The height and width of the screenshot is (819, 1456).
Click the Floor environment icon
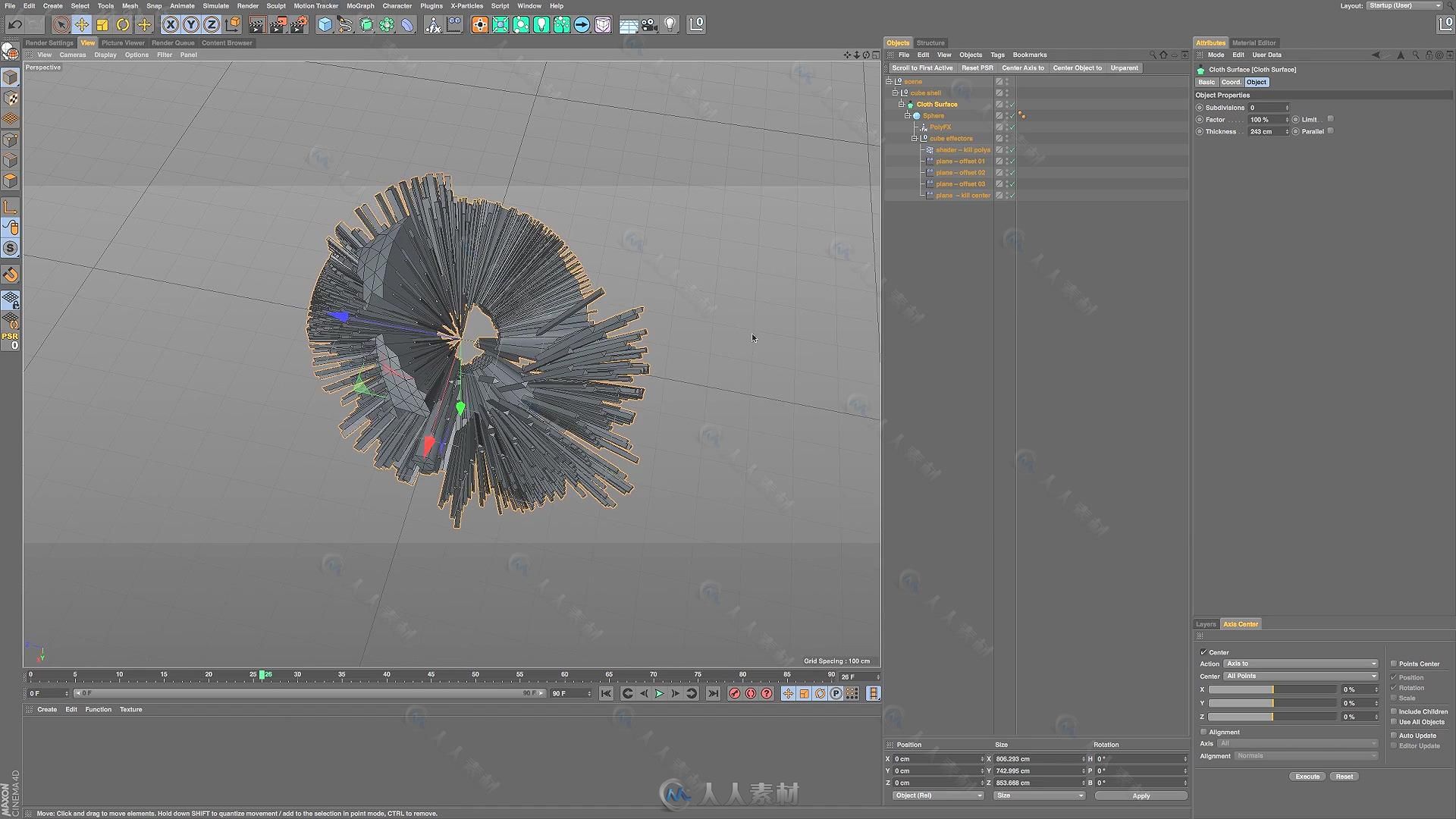click(629, 25)
